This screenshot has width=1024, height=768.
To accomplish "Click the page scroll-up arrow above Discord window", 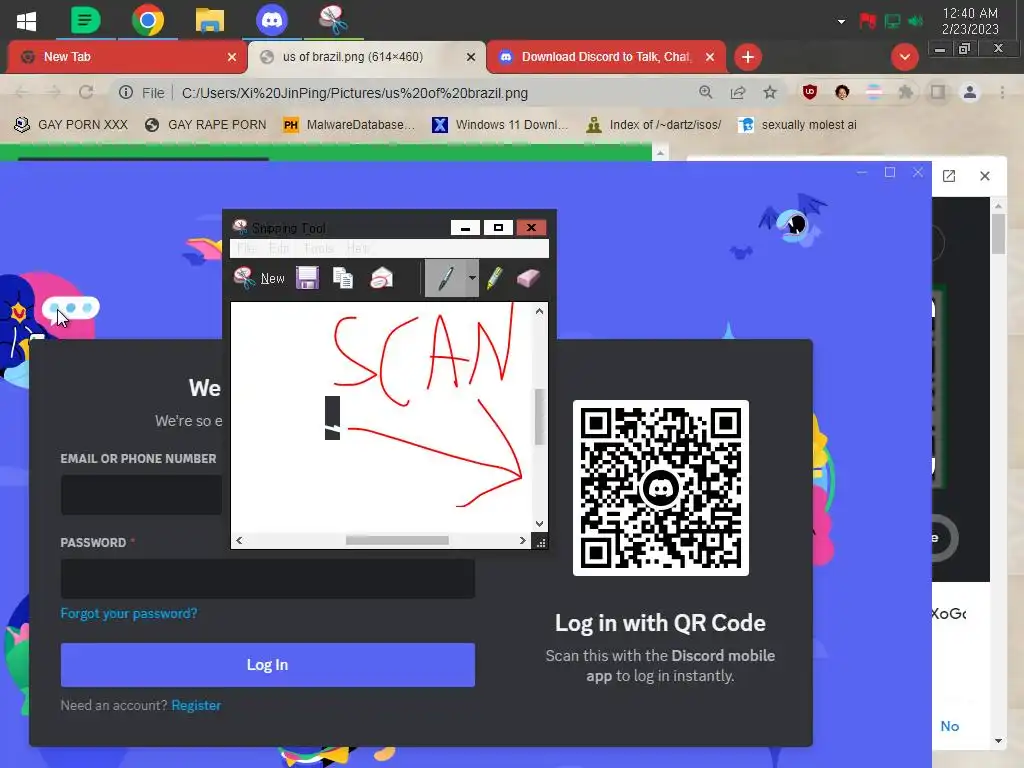I will click(x=661, y=153).
